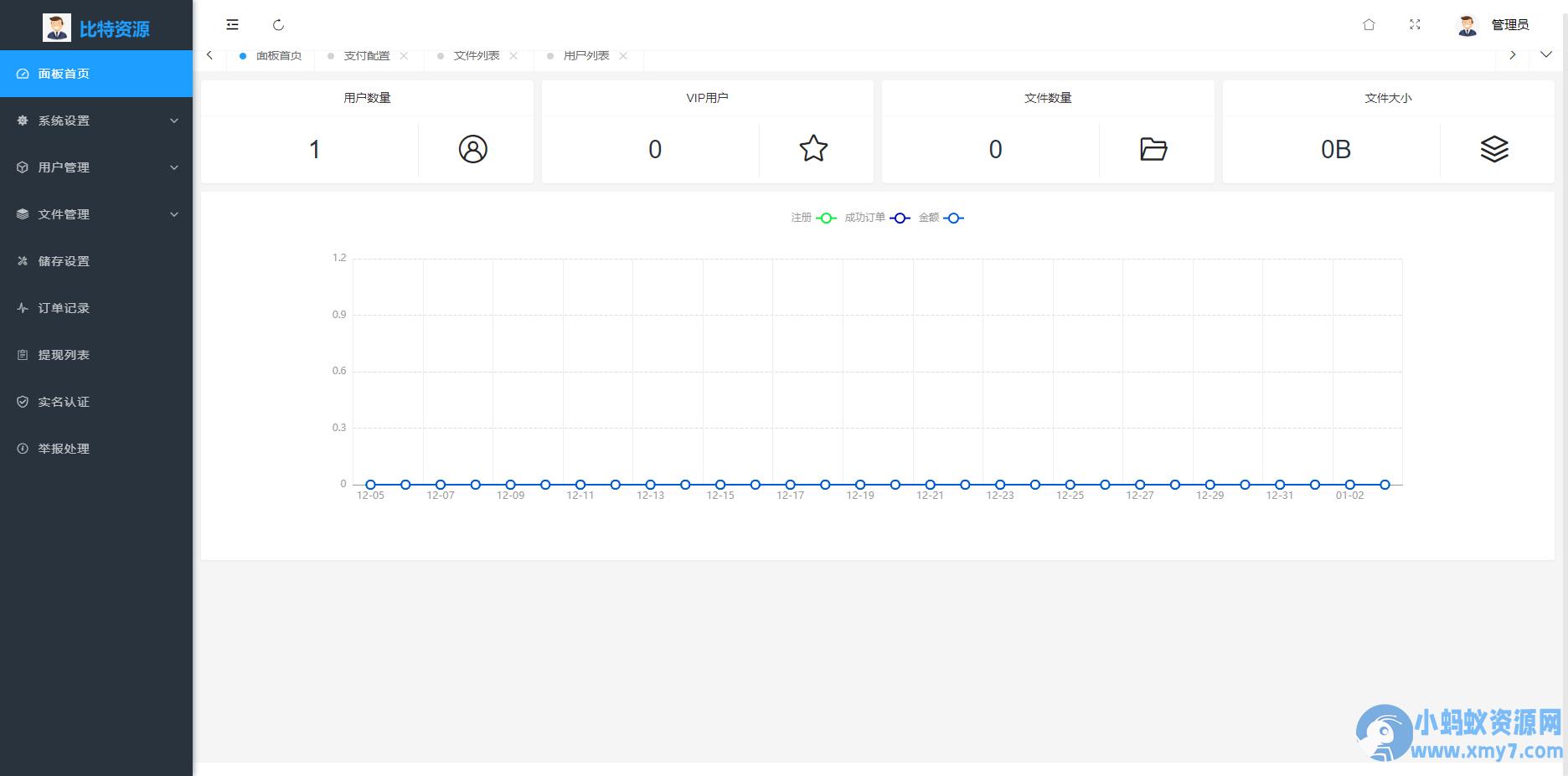The width and height of the screenshot is (1568, 776).
Task: Toggle fullscreen with the expand icon
Action: click(x=1415, y=25)
